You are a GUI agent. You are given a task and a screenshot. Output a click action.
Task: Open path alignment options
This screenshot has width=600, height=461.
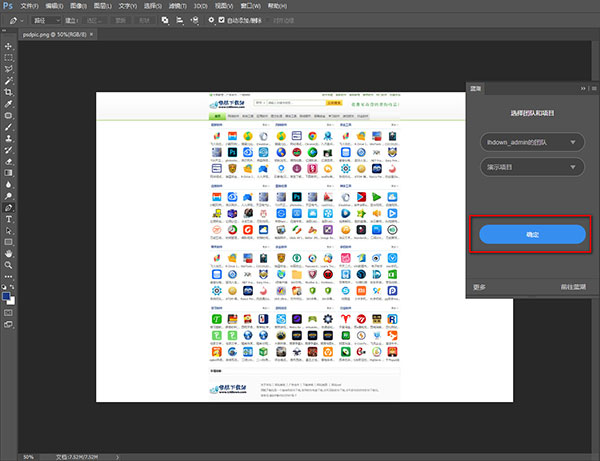(x=180, y=20)
